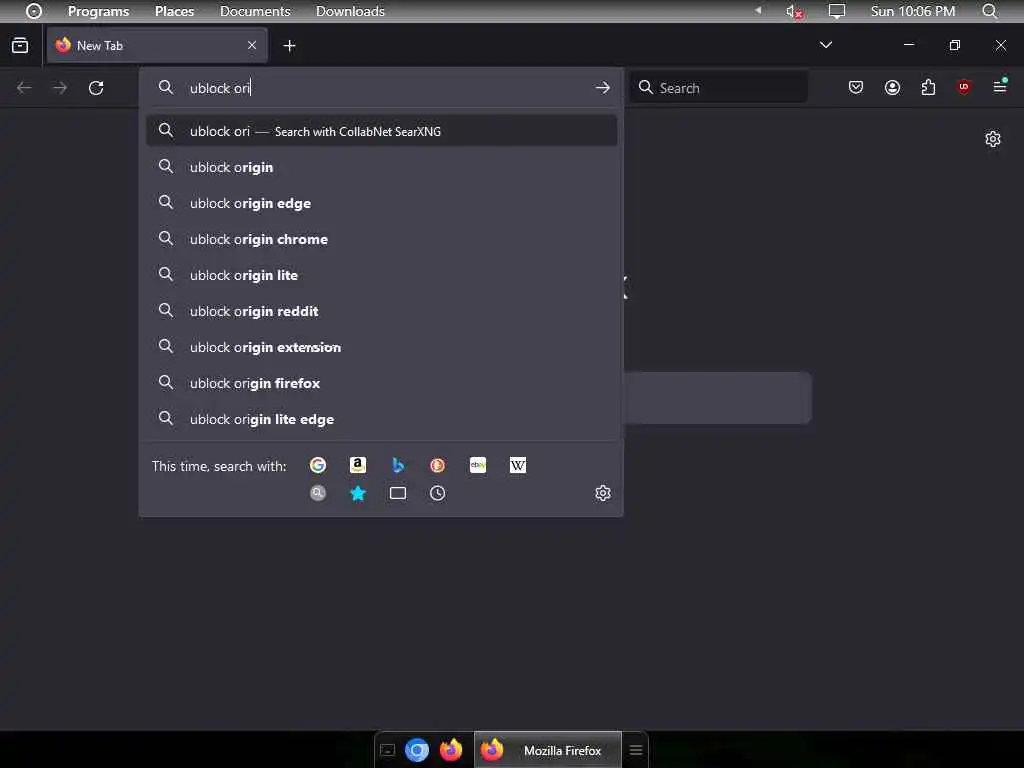
Task: Open search settings gear in dropdown
Action: click(x=603, y=493)
